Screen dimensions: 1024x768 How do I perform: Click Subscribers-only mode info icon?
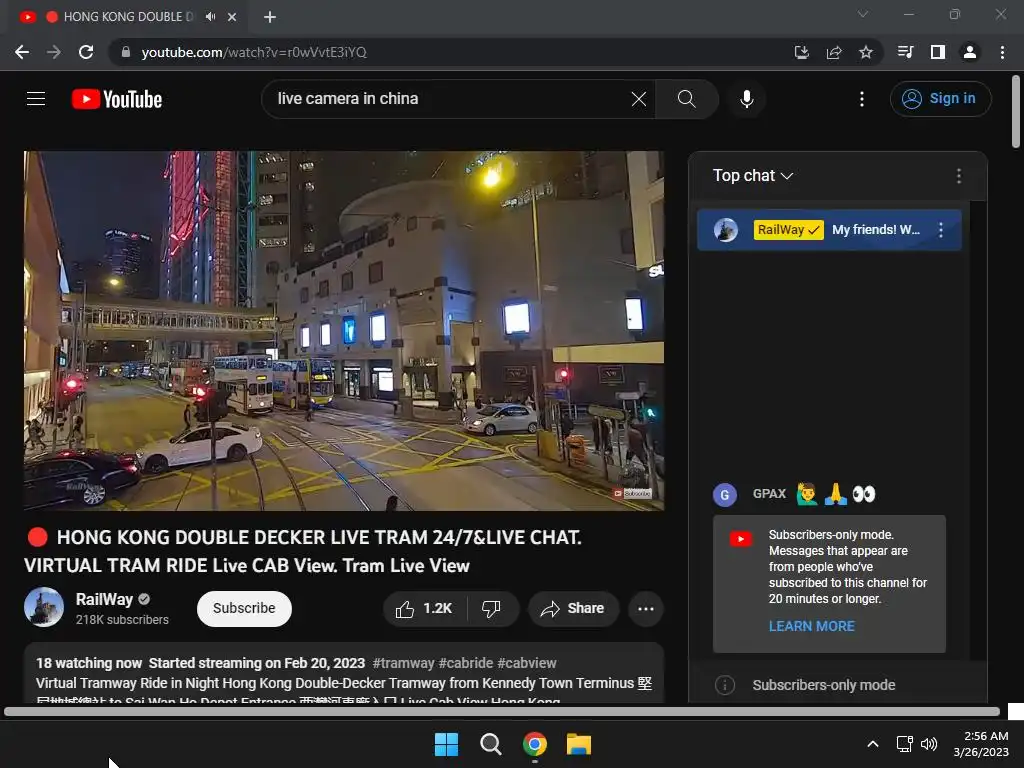coord(724,685)
